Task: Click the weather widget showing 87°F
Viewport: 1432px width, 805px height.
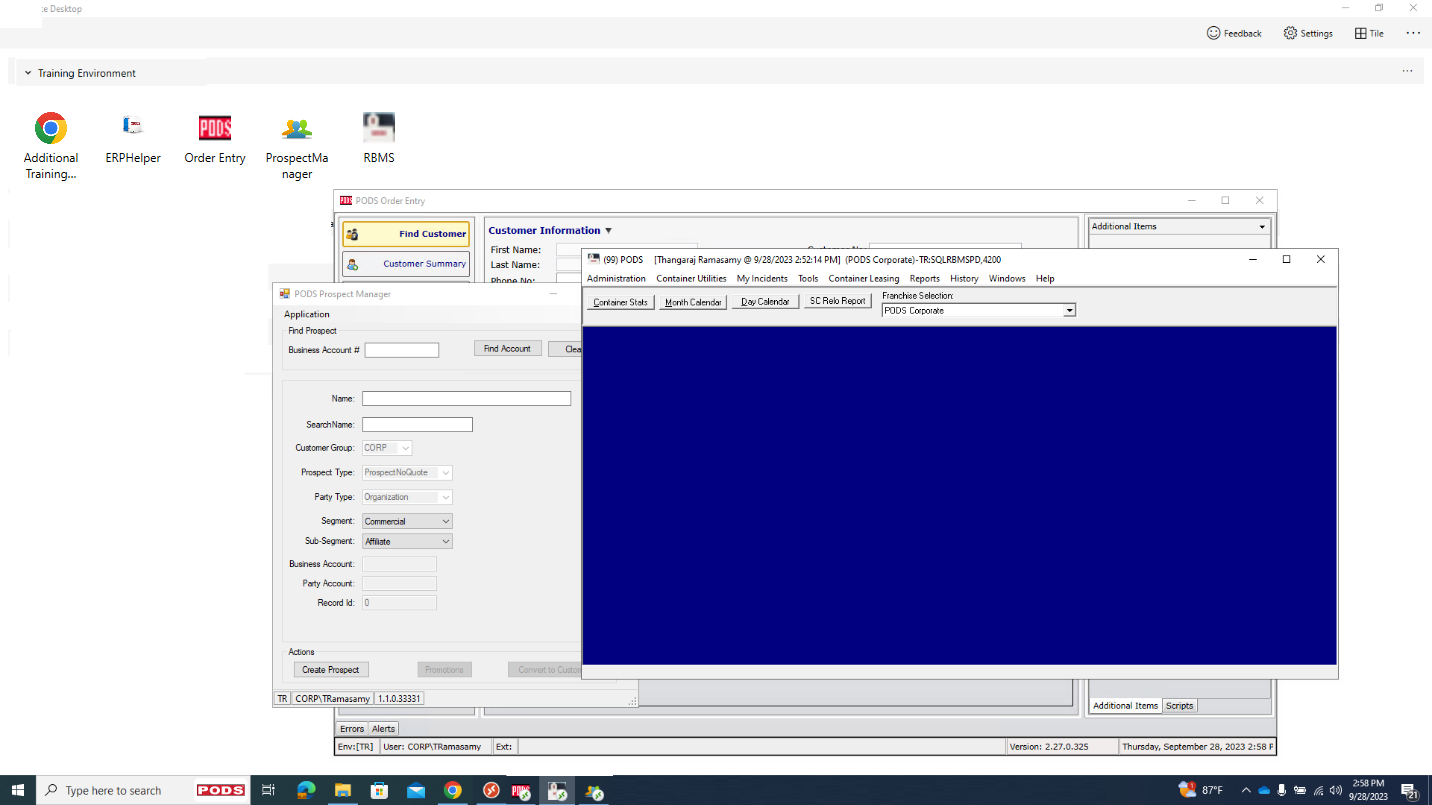Action: click(1201, 790)
